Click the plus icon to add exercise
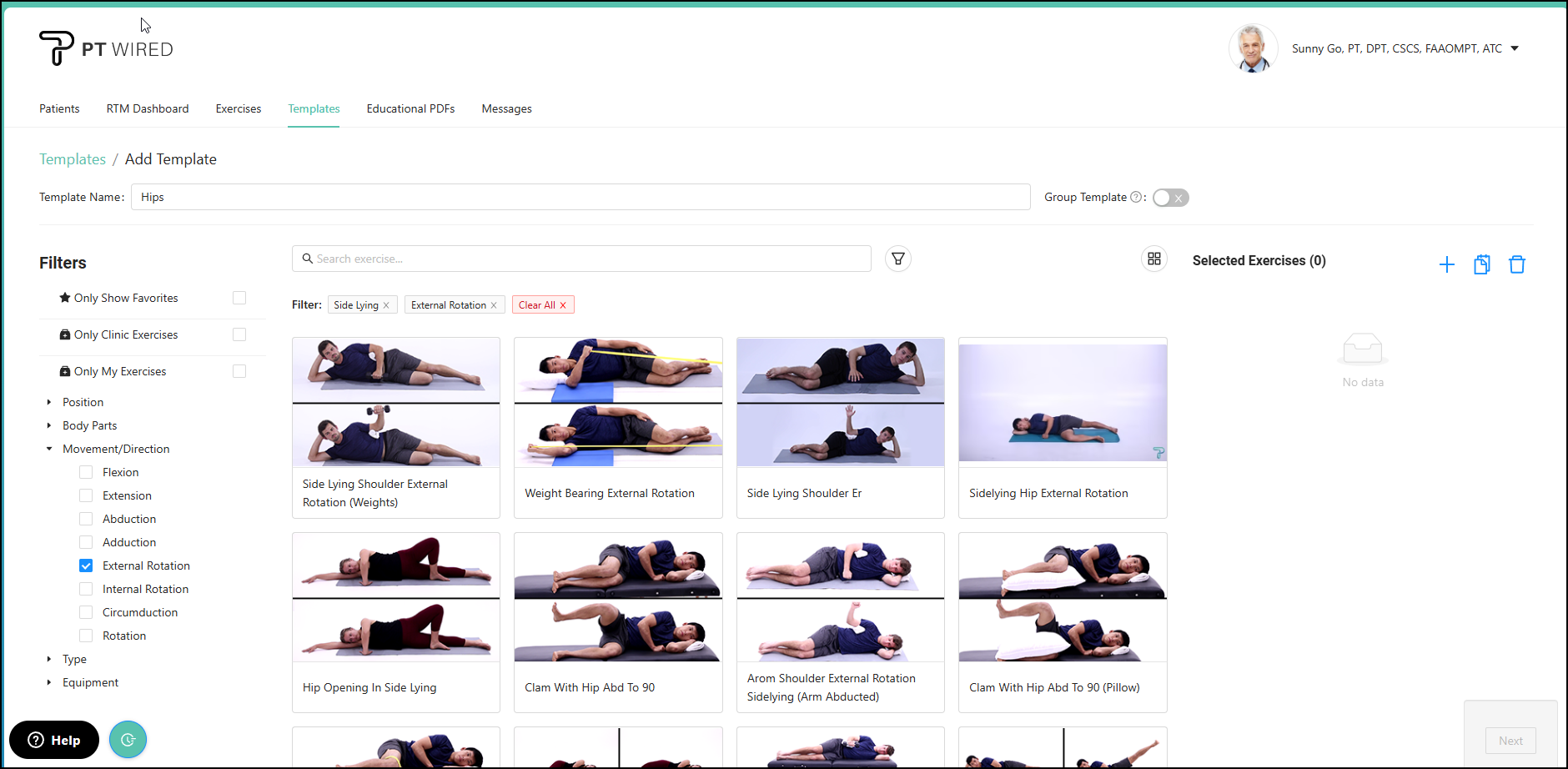This screenshot has width=1568, height=769. click(1447, 264)
